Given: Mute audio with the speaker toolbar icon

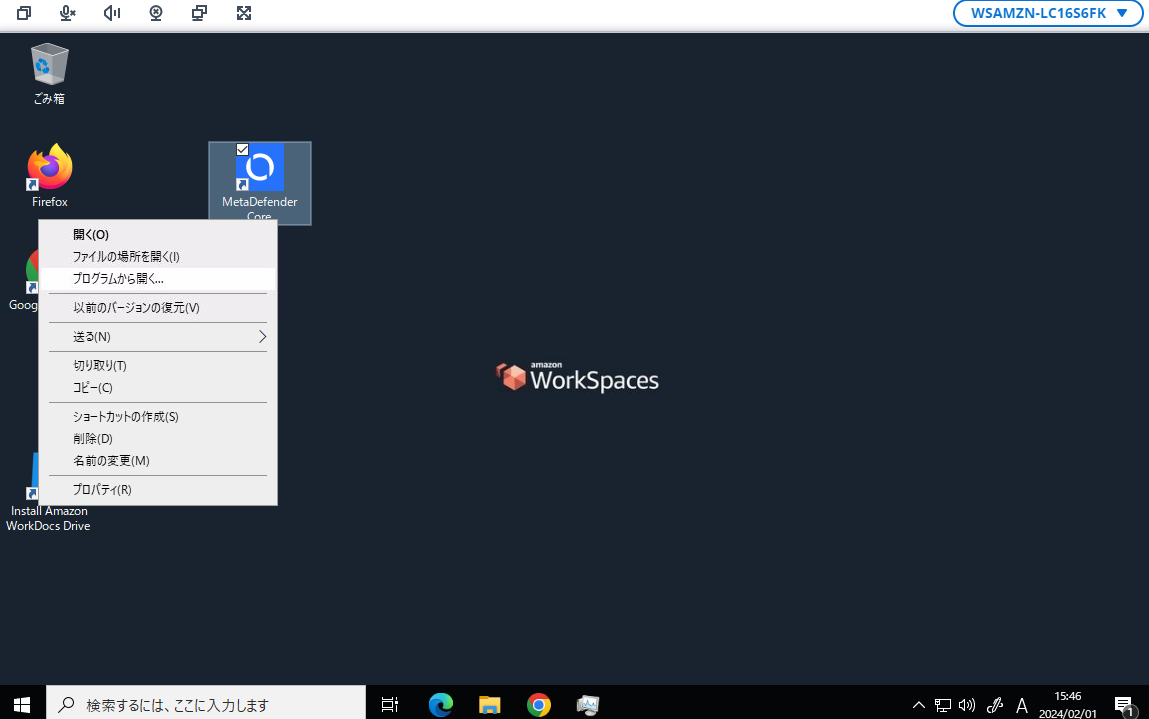Looking at the screenshot, I should pyautogui.click(x=110, y=13).
